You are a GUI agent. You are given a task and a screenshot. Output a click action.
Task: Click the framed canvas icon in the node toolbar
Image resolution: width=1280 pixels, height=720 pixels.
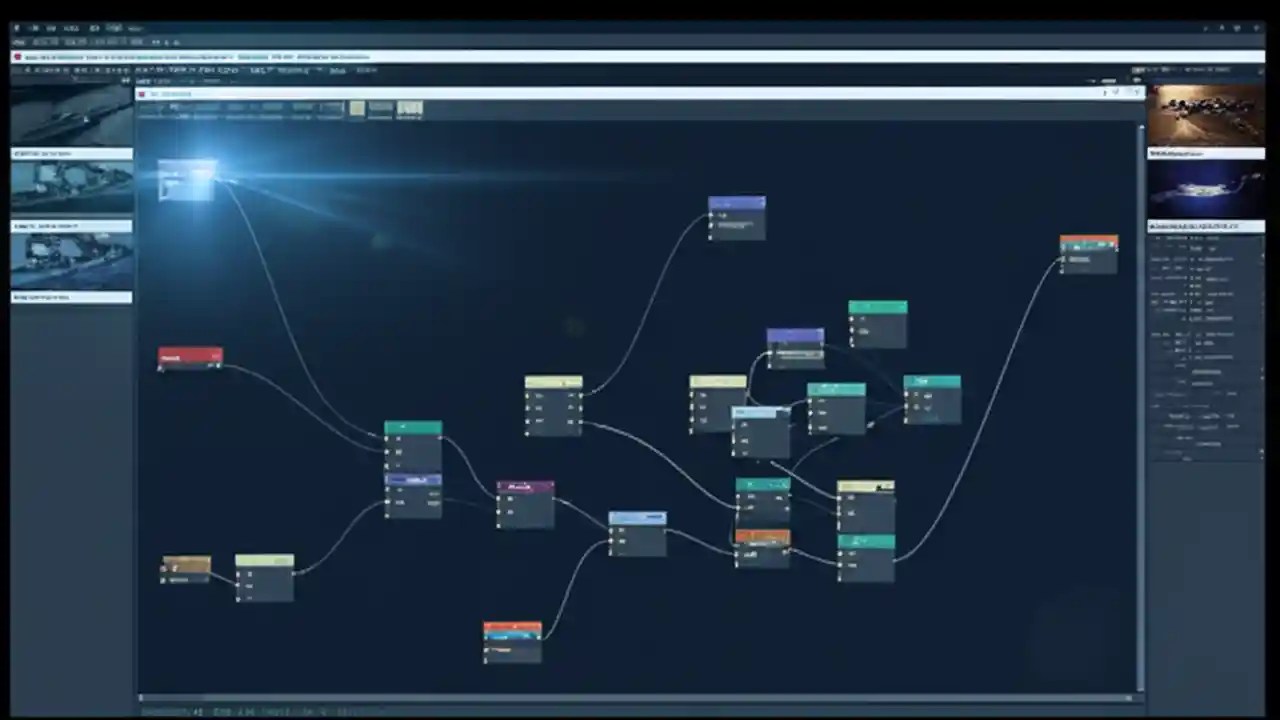(410, 108)
